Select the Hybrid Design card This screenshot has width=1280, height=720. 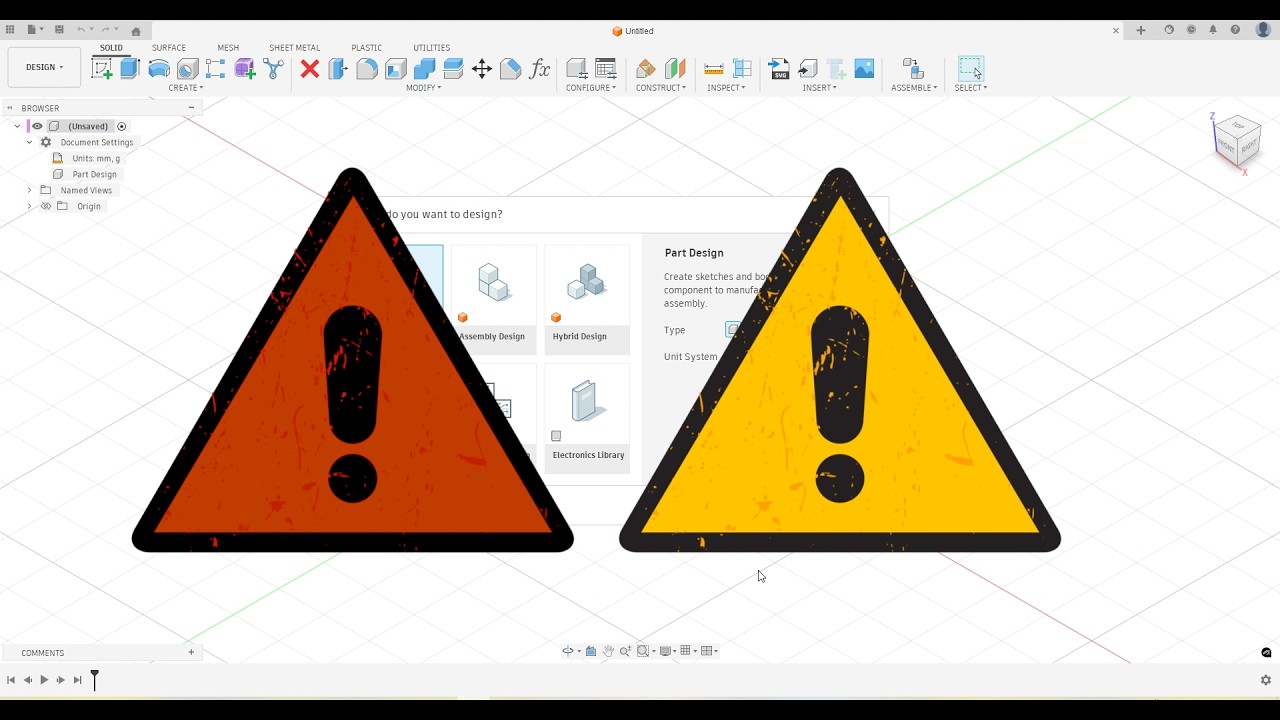click(587, 300)
